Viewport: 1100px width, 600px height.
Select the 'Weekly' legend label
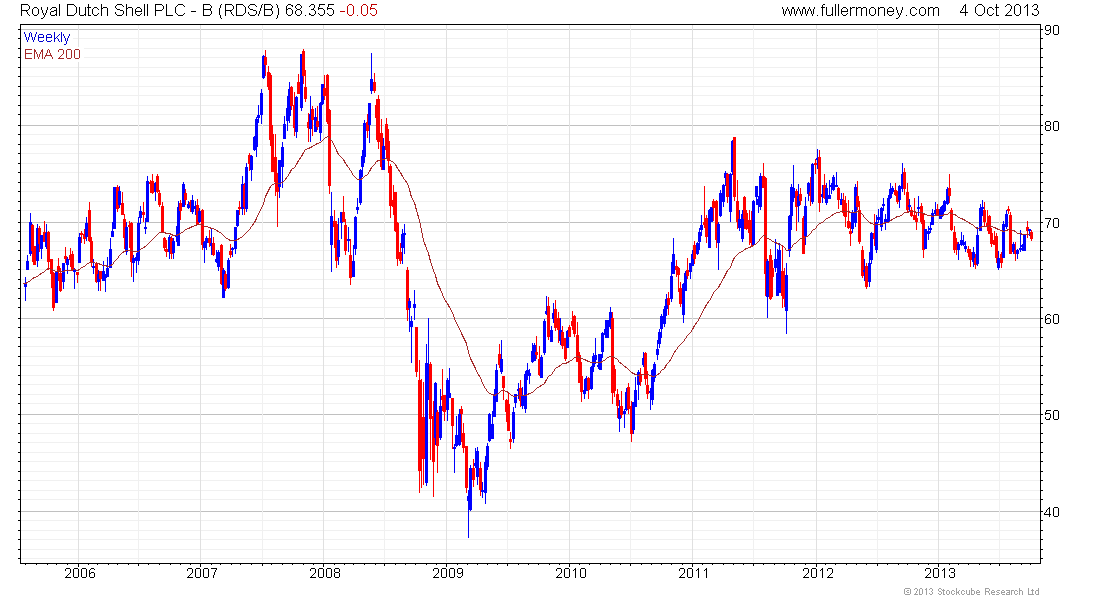coord(47,38)
